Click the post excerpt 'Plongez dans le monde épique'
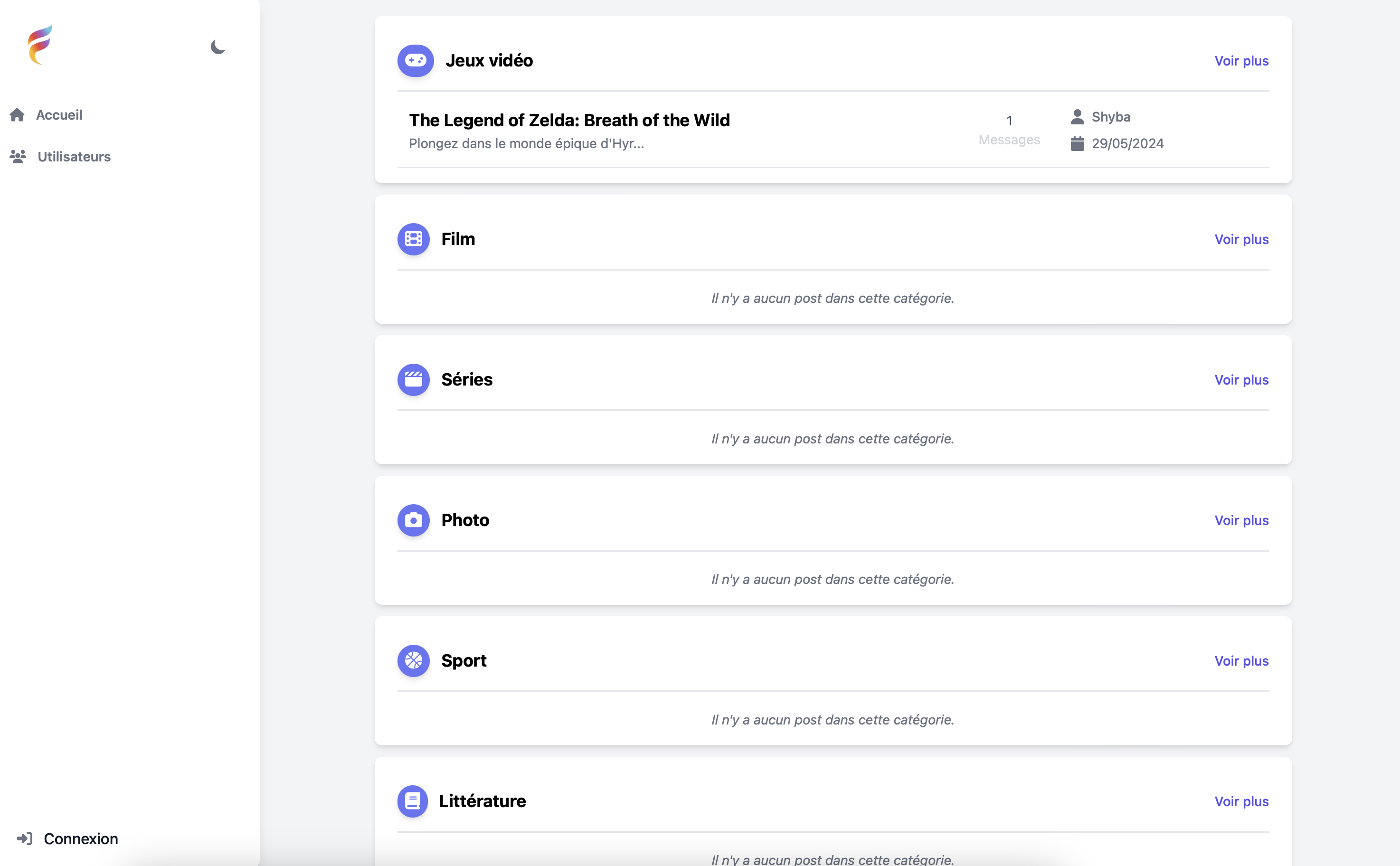Viewport: 1400px width, 866px height. (526, 143)
